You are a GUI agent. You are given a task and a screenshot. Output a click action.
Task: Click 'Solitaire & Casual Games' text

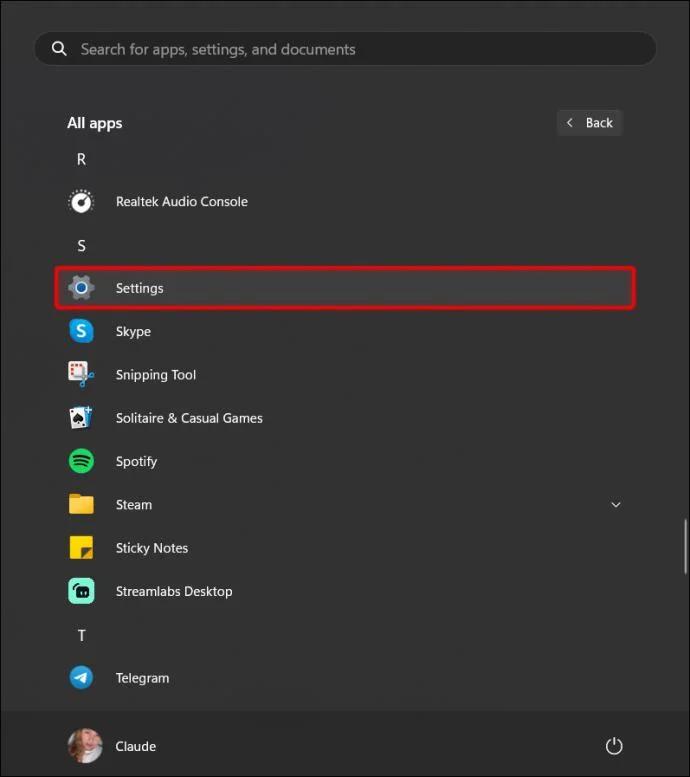(x=189, y=418)
